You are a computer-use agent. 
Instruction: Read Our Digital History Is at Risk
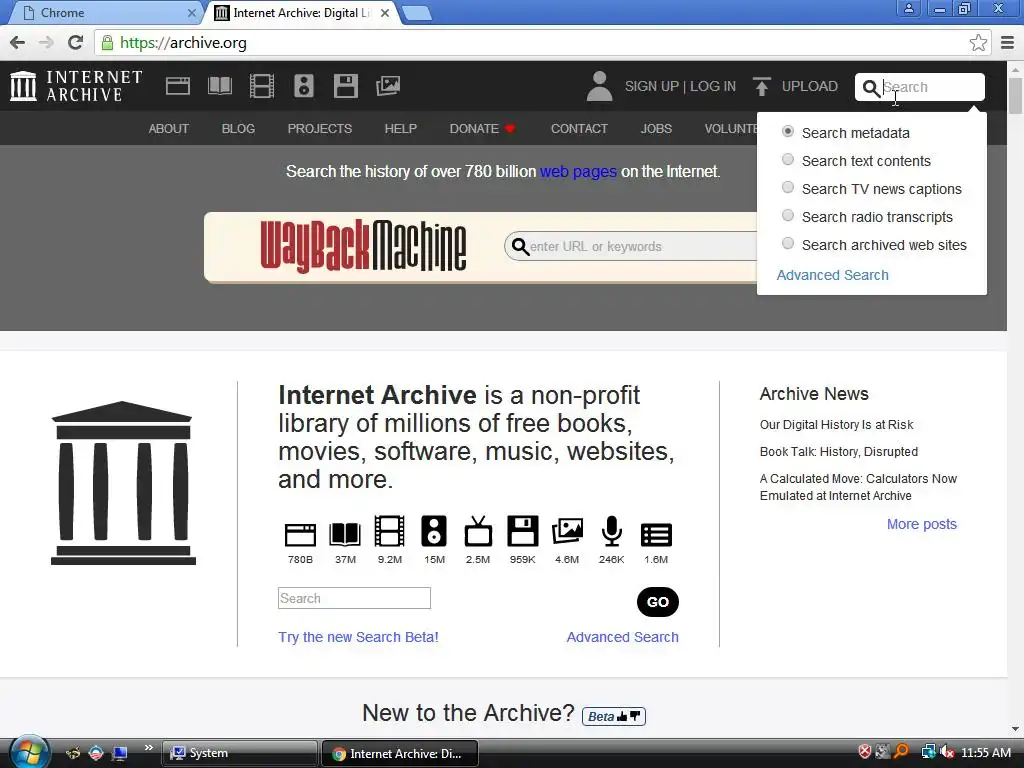[837, 424]
